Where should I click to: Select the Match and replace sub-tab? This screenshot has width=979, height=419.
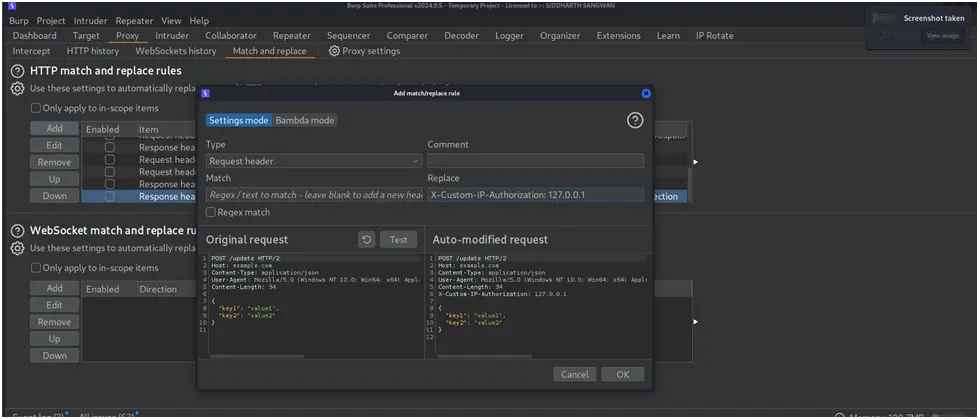pyautogui.click(x=270, y=51)
